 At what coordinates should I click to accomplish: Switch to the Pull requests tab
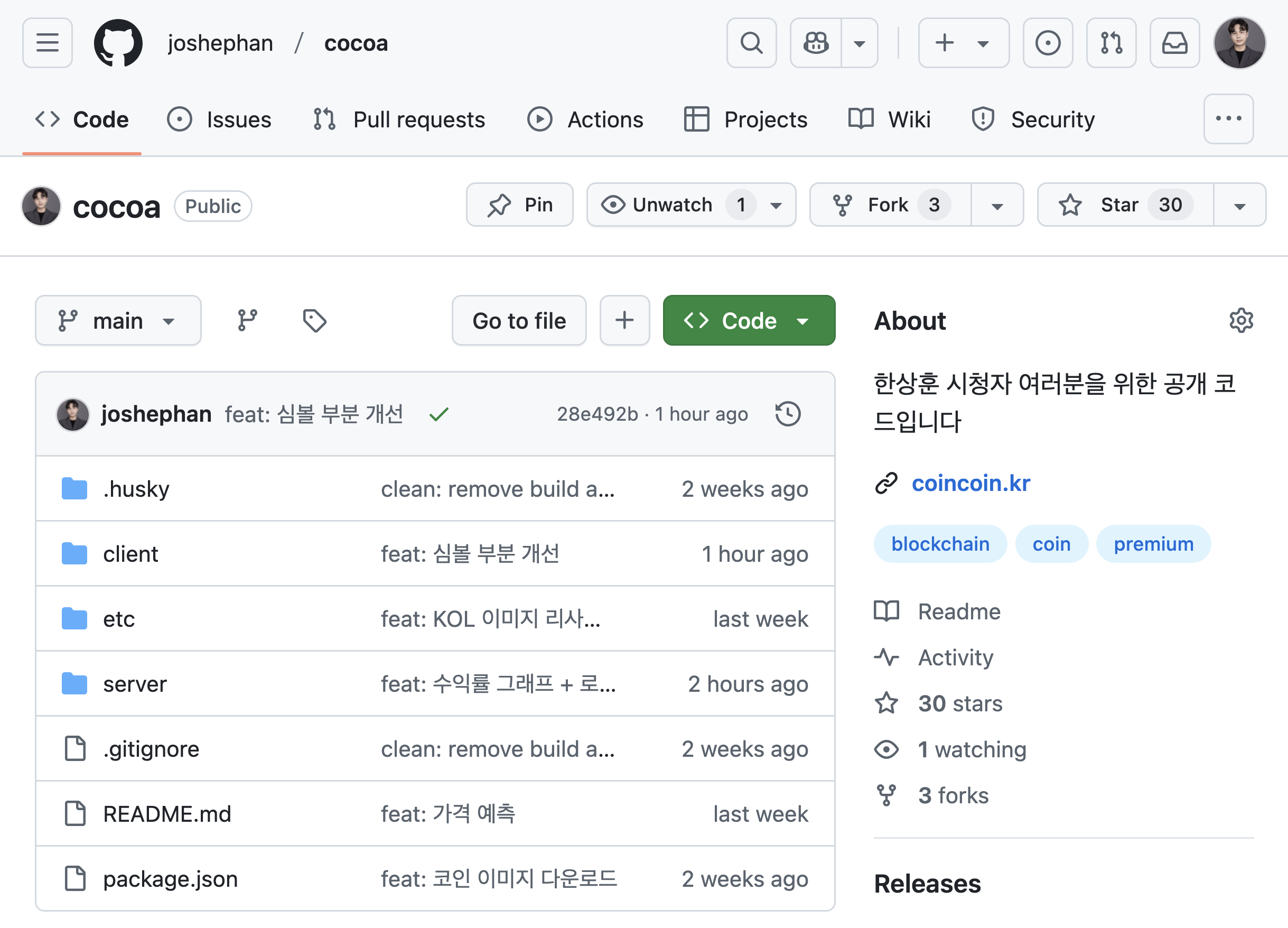400,119
